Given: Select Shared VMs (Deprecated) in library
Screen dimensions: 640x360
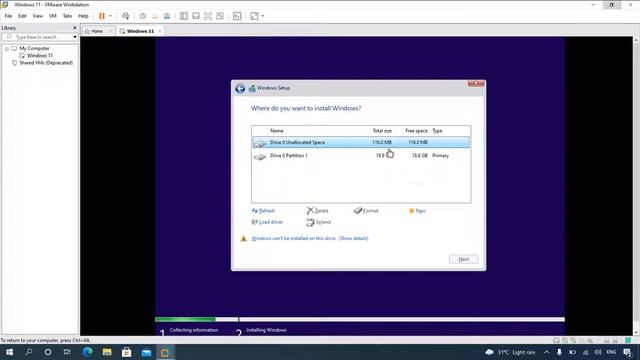Looking at the screenshot, I should pos(46,63).
